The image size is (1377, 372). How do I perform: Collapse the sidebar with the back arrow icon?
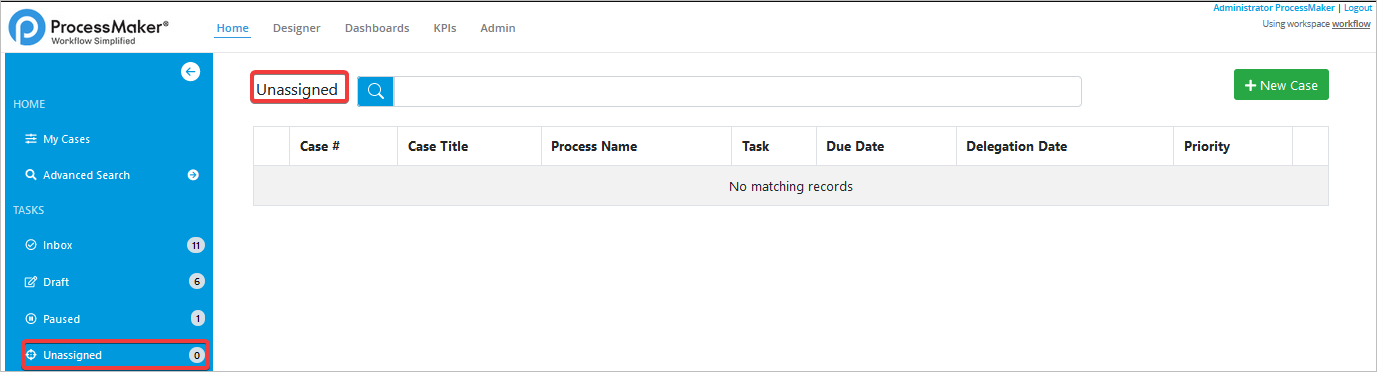coord(190,71)
